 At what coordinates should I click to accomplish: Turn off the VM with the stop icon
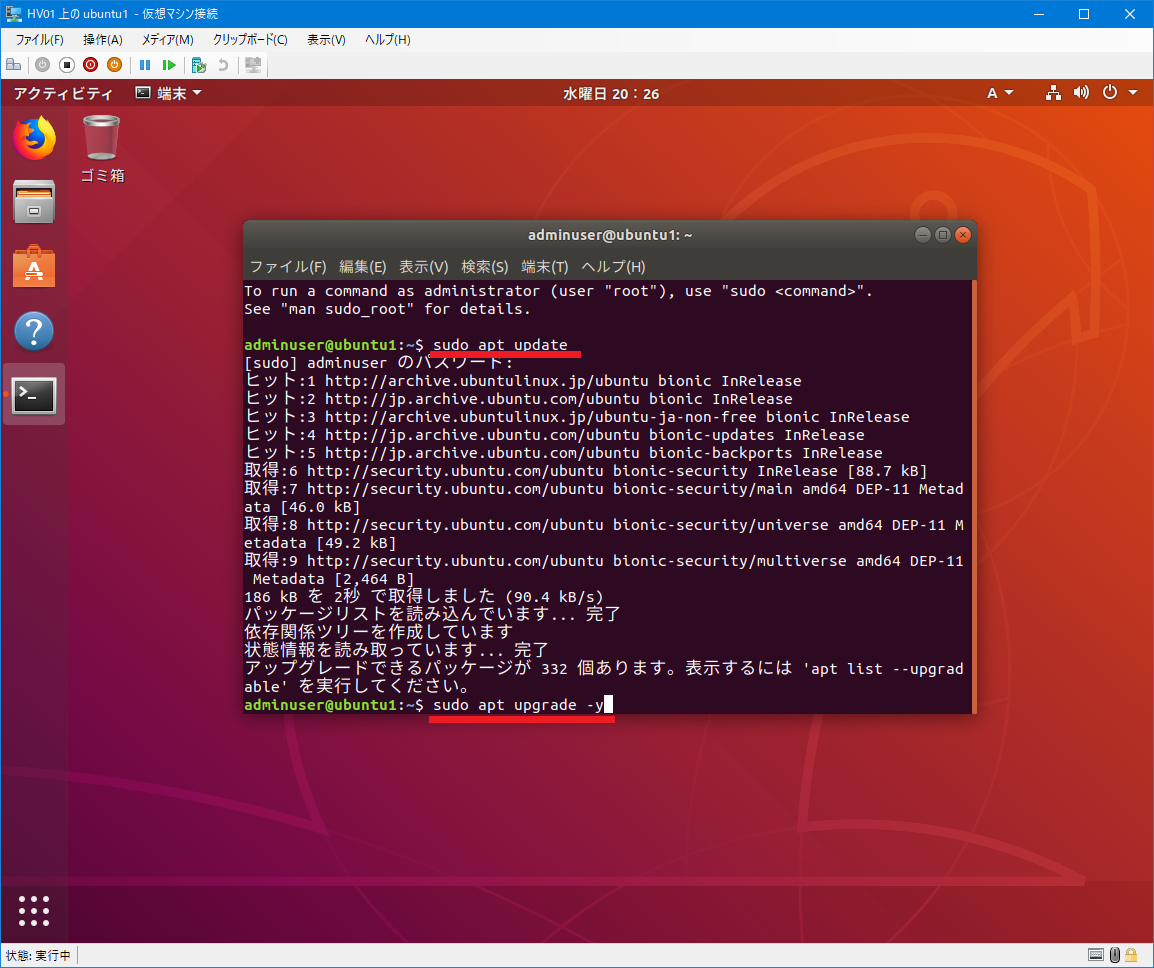66,65
